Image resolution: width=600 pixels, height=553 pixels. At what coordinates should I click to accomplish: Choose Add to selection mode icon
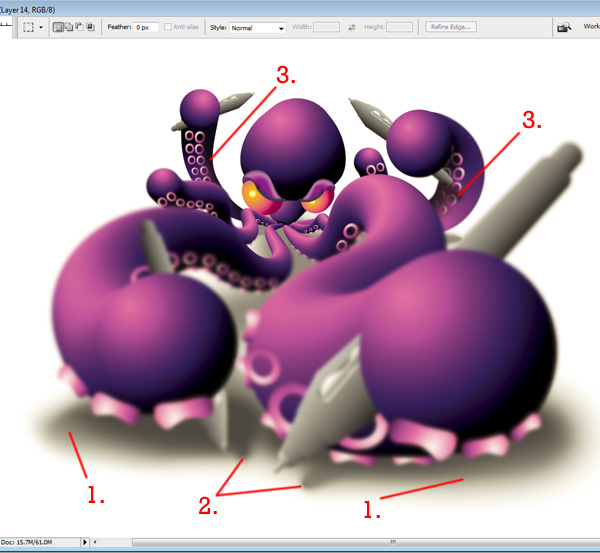69,27
